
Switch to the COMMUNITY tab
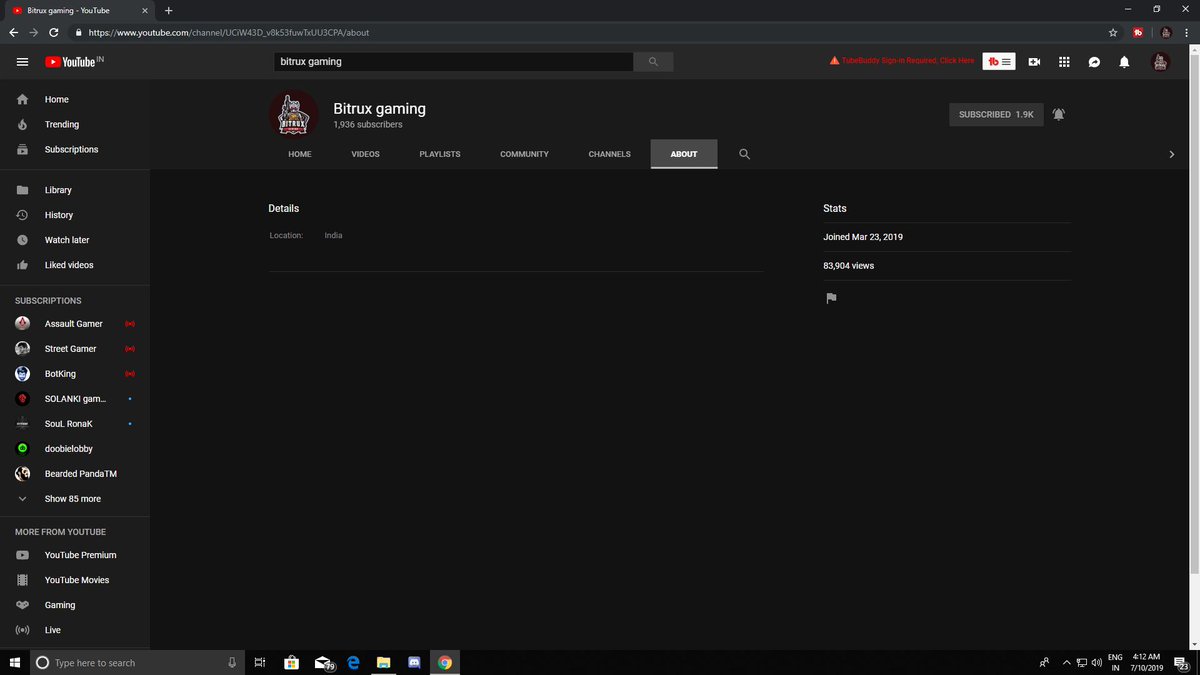(525, 154)
